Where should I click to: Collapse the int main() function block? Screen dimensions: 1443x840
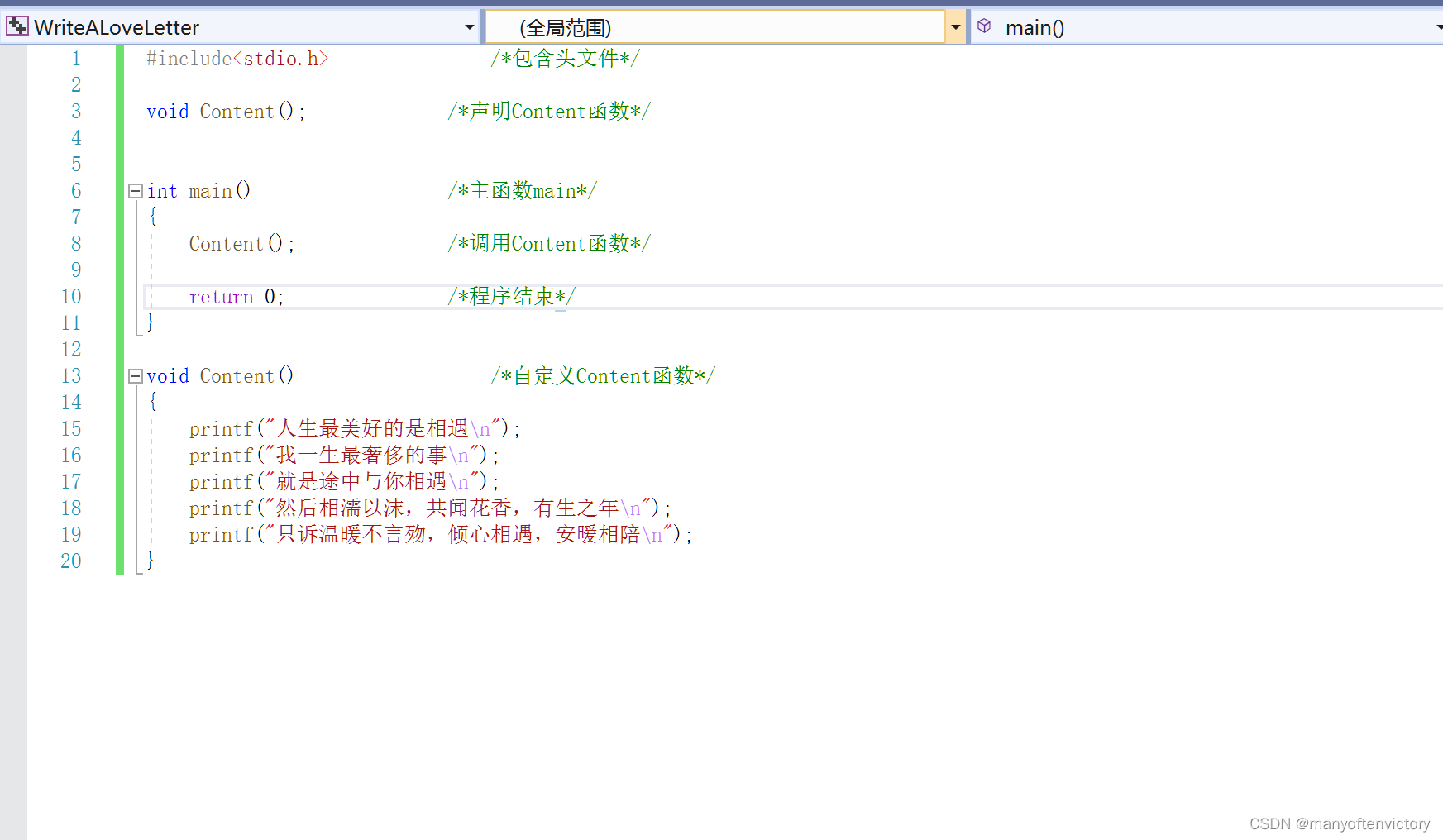136,191
